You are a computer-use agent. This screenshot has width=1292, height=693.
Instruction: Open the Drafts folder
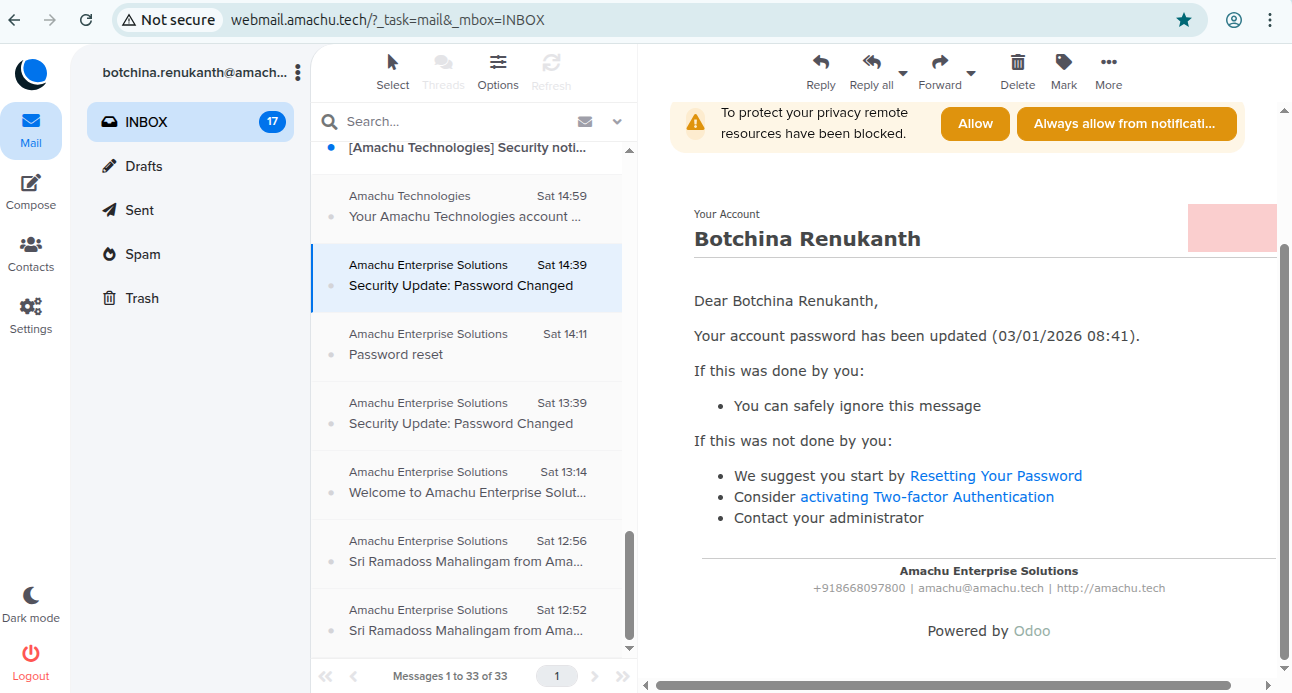pyautogui.click(x=144, y=166)
